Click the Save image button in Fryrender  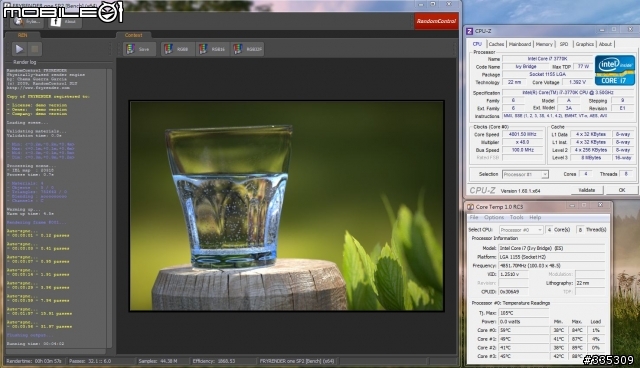[x=140, y=49]
